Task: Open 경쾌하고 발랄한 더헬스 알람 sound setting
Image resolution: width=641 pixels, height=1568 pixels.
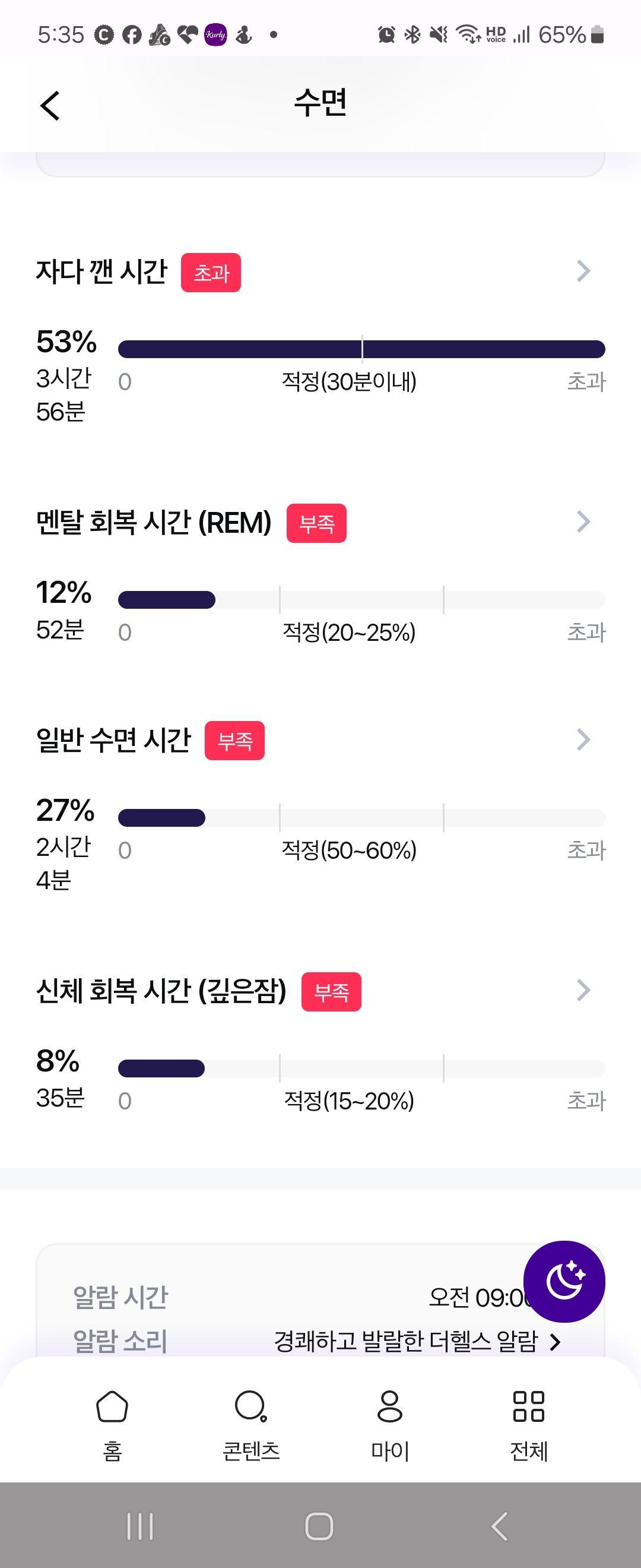Action: pos(418,1341)
